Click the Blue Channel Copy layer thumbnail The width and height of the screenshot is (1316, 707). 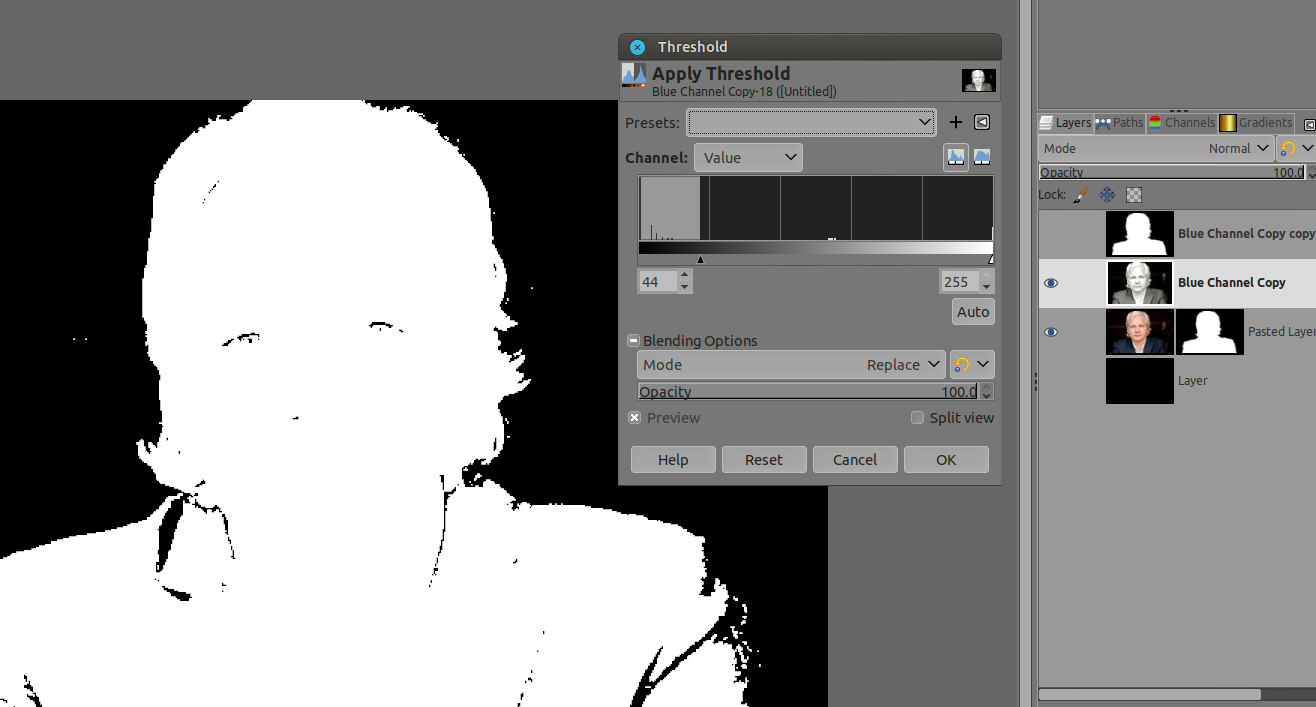click(1140, 283)
